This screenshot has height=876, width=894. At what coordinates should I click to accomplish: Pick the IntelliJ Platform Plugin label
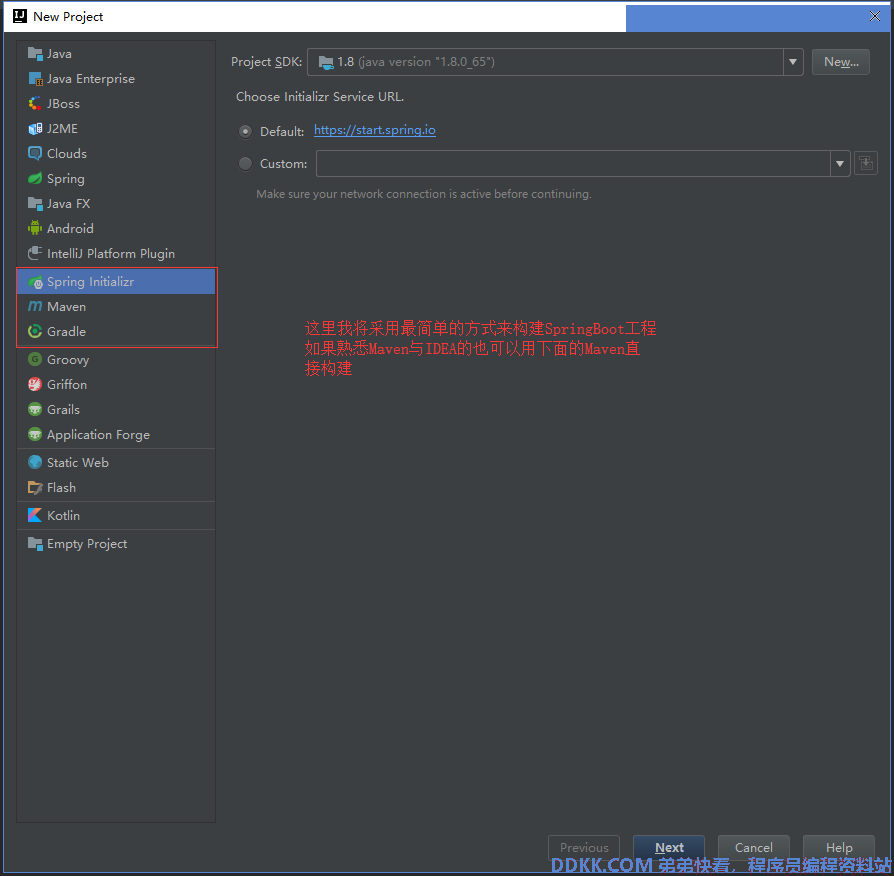pyautogui.click(x=111, y=254)
